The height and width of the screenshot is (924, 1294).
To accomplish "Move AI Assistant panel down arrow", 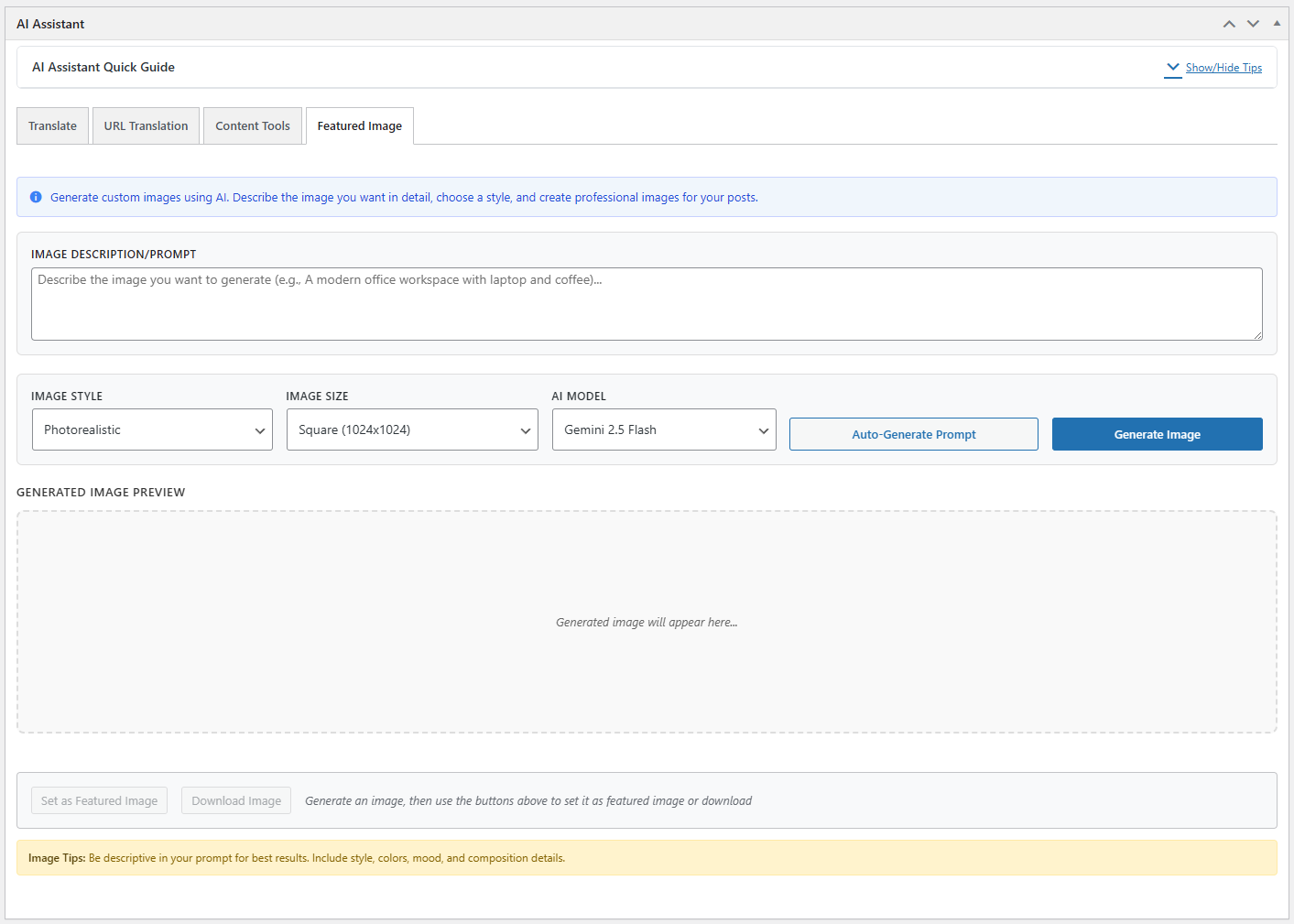I will click(1253, 24).
